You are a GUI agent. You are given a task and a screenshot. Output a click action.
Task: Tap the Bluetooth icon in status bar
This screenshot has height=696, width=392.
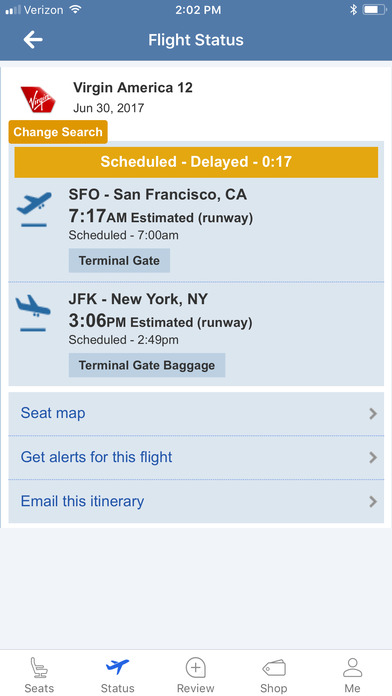[353, 10]
